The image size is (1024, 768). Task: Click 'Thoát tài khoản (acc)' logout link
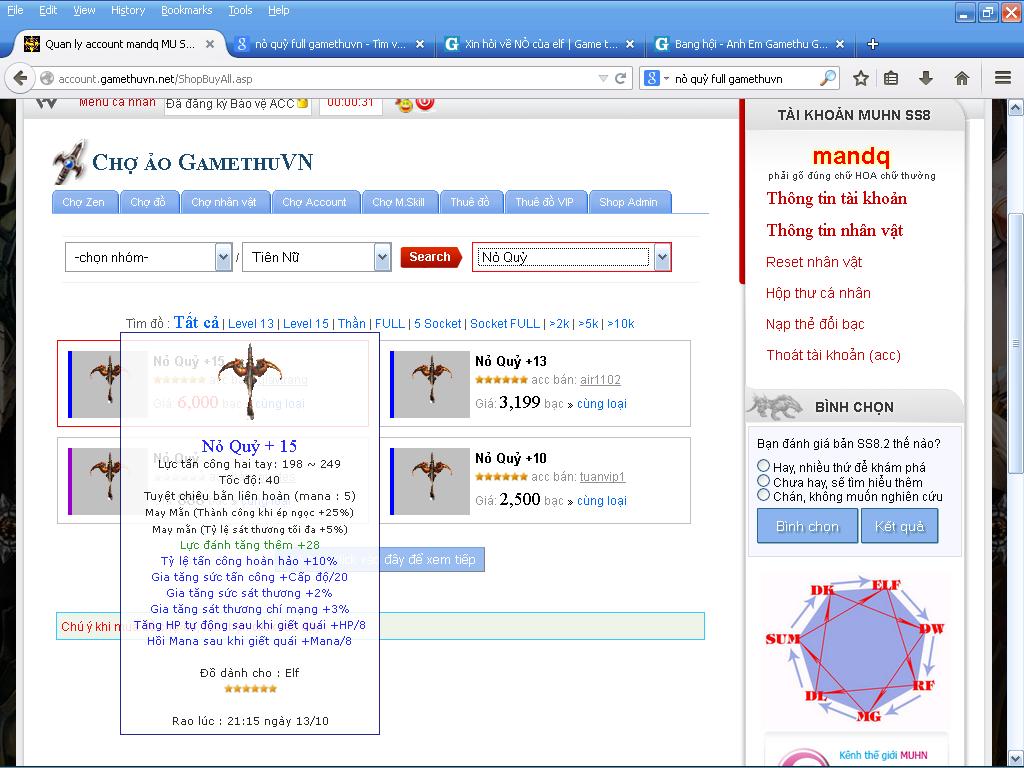coord(833,355)
